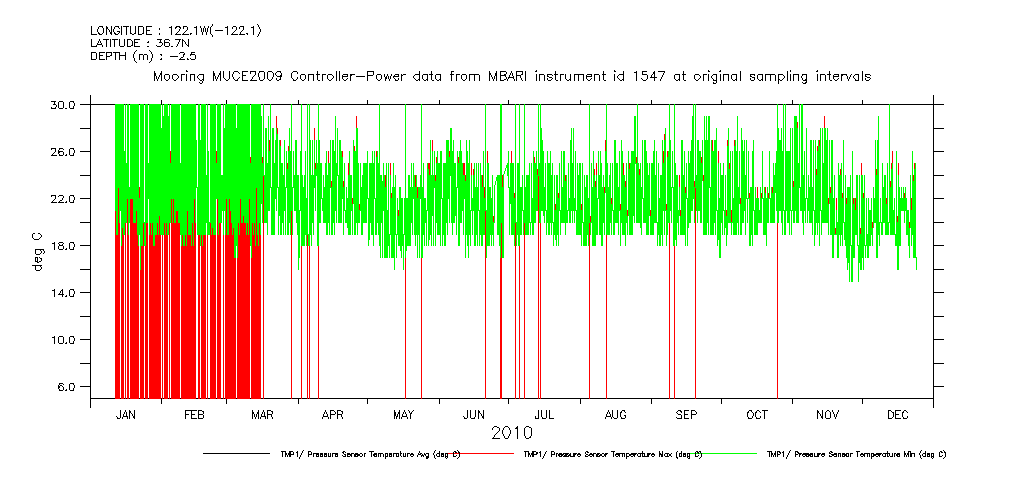Screen dimensions: 1009x504
Task: Click the JUL month axis label
Action: point(544,414)
